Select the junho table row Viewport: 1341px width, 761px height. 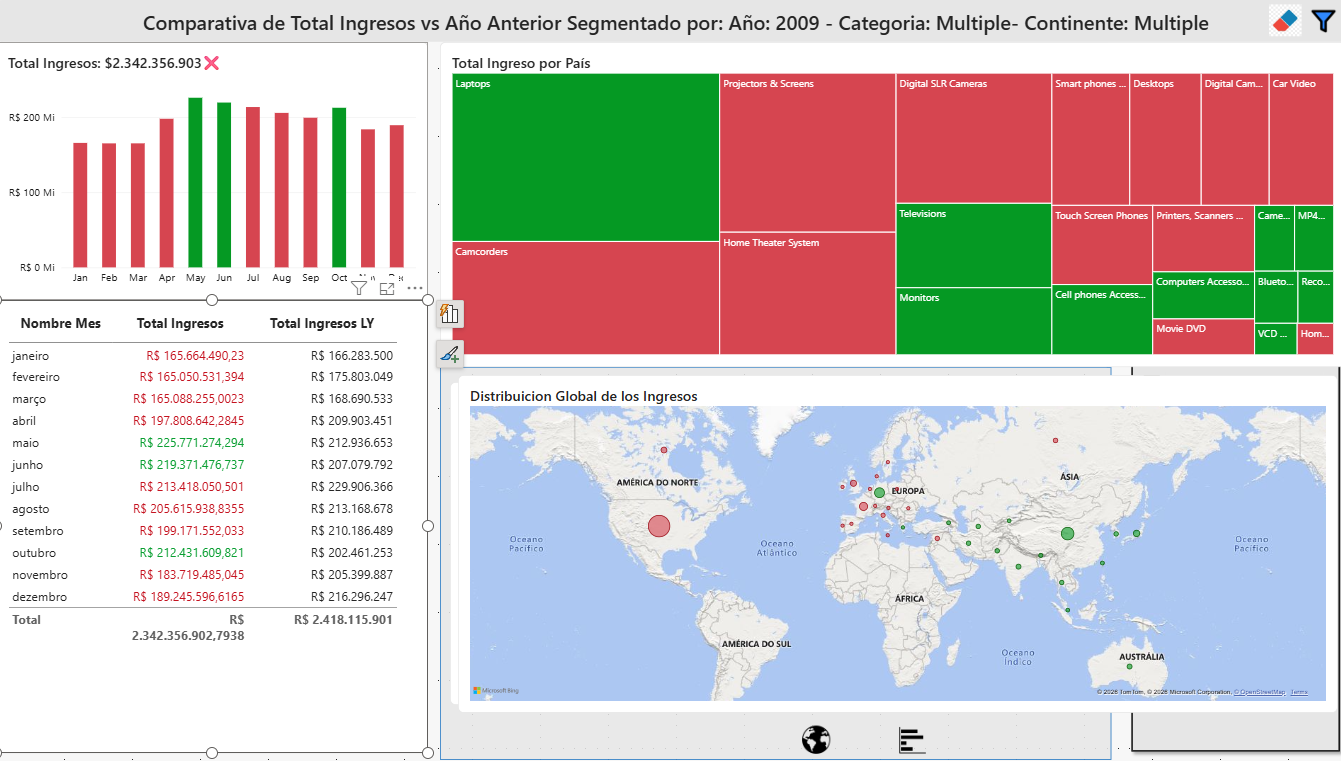[x=203, y=465]
